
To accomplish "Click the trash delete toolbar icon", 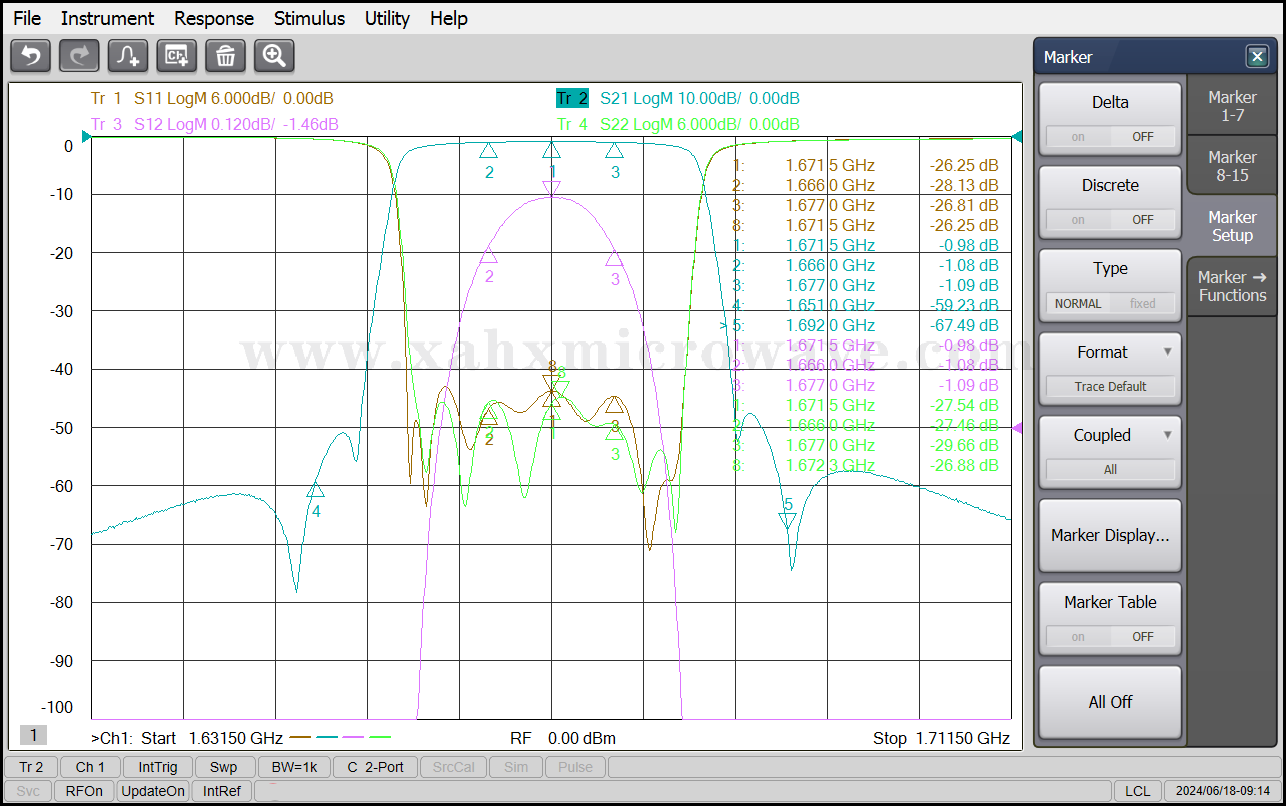I will coord(225,56).
